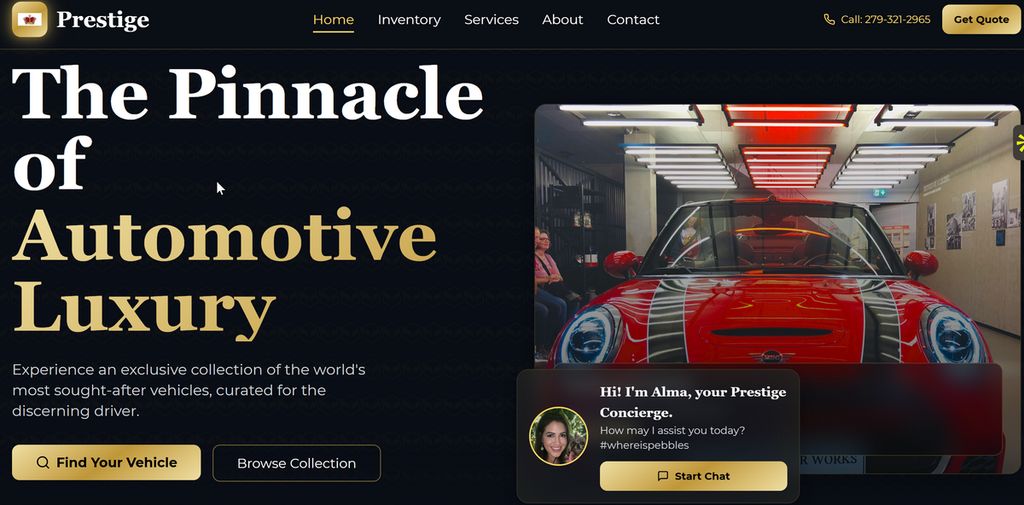Image resolution: width=1024 pixels, height=505 pixels.
Task: Click the Get Quote button
Action: [x=981, y=20]
